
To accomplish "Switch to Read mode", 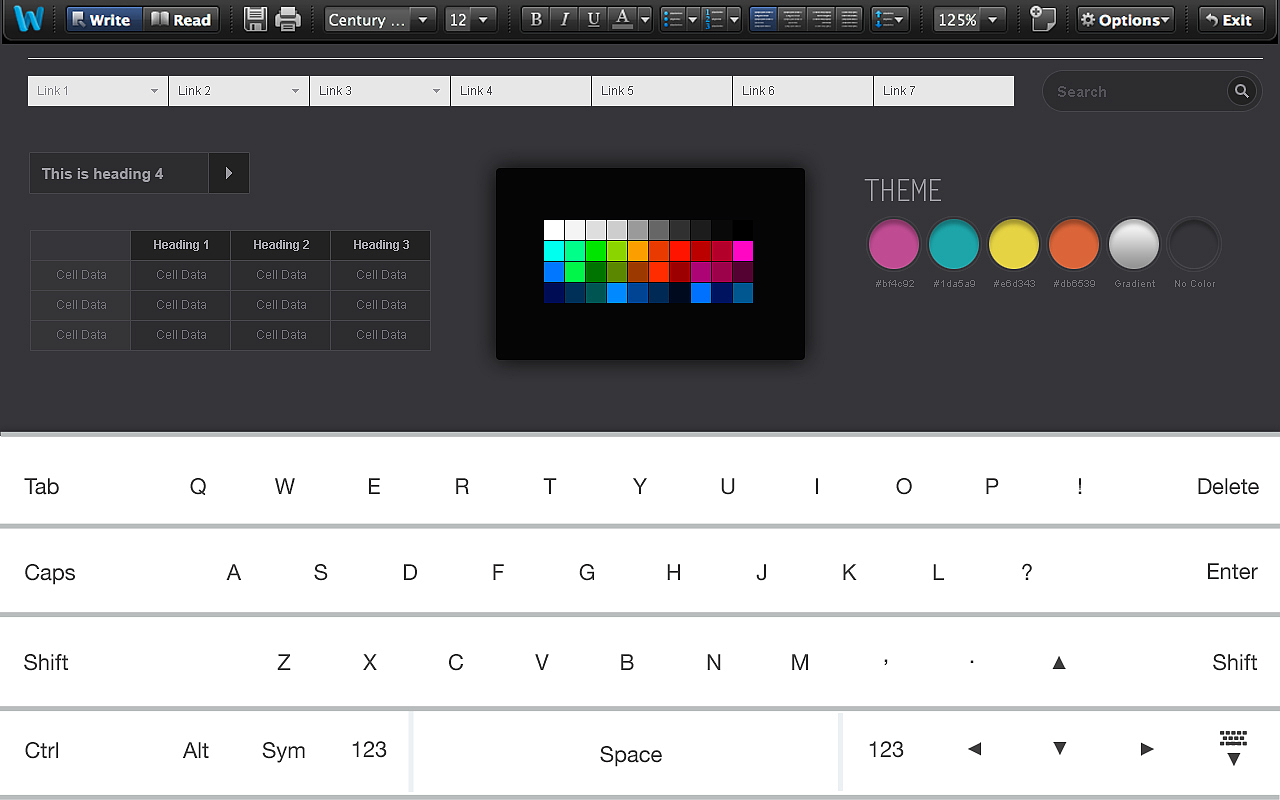I will [181, 19].
